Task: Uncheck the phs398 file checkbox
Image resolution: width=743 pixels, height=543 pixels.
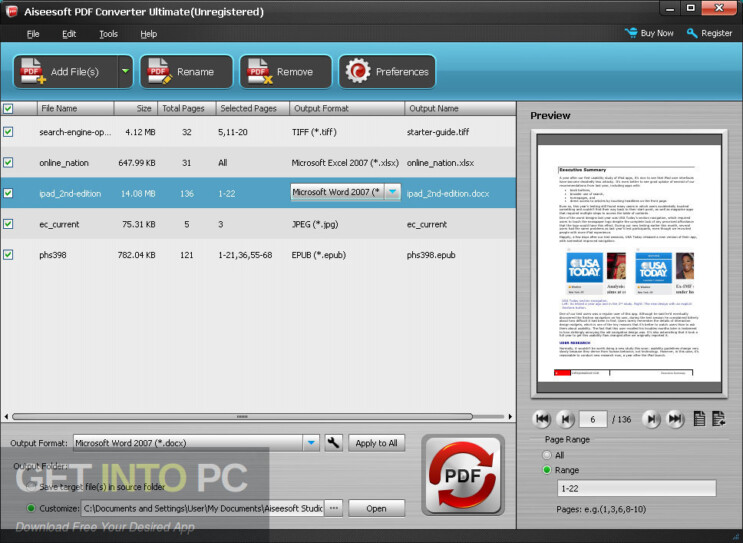Action: point(8,254)
